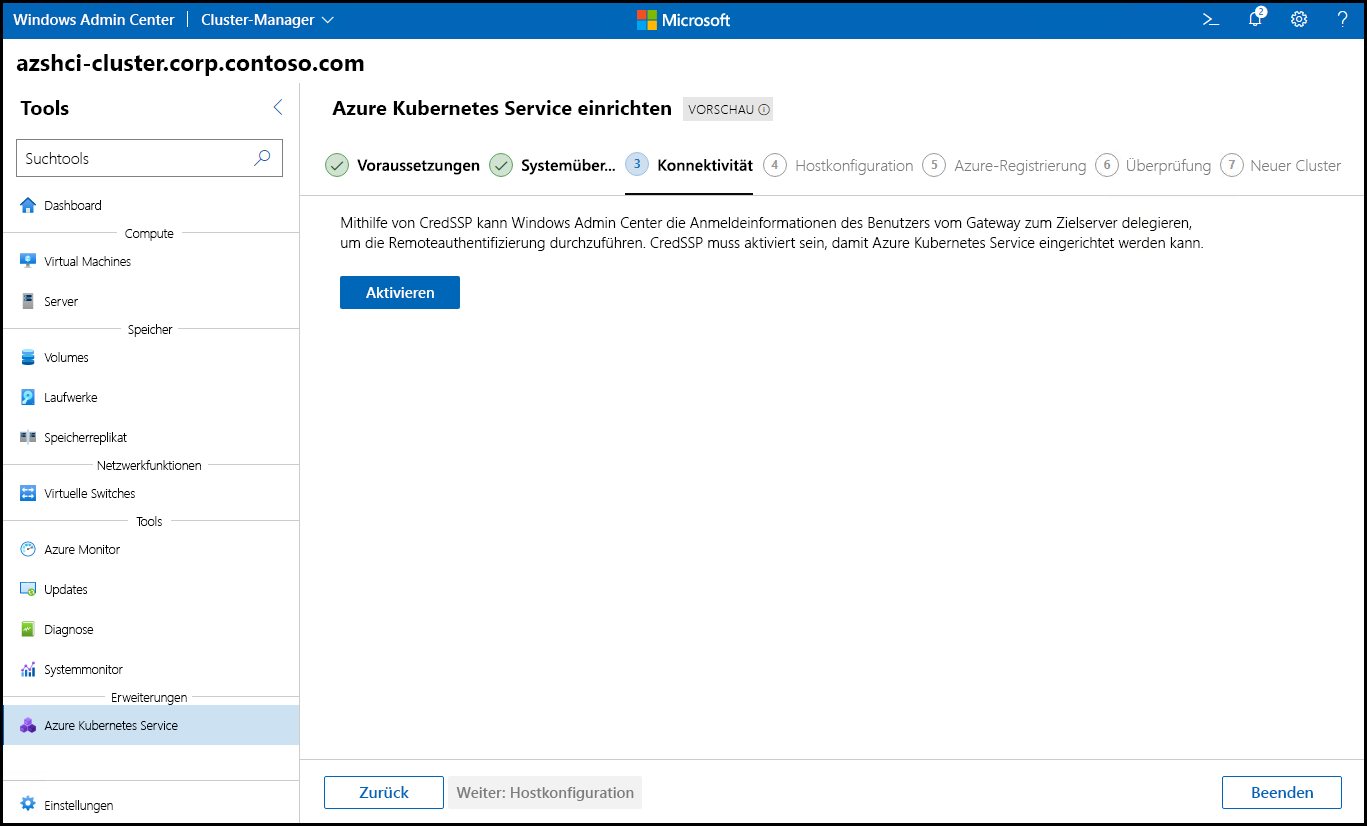Open Diagnose label in sidebar

pos(69,629)
